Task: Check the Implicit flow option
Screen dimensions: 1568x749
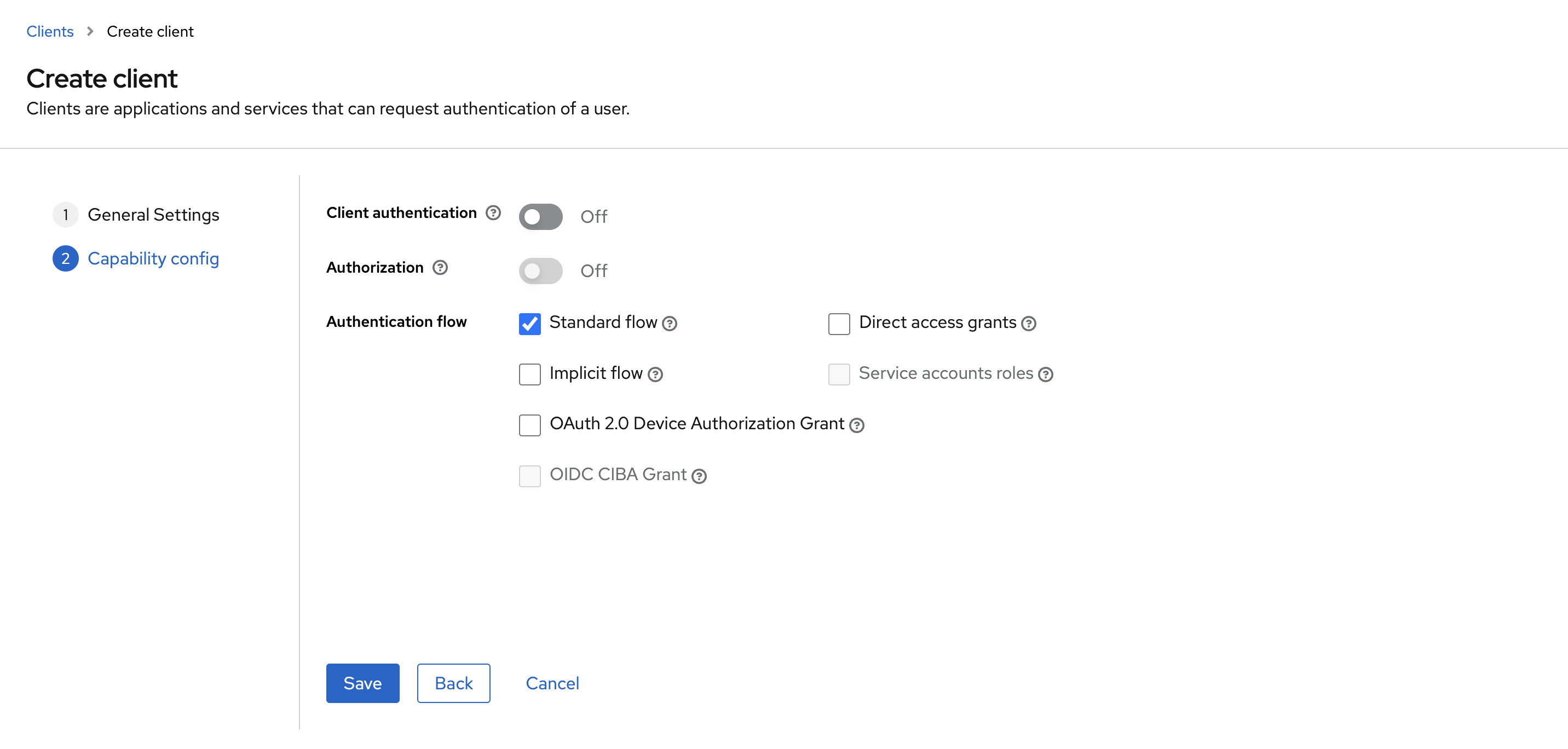Action: (x=529, y=374)
